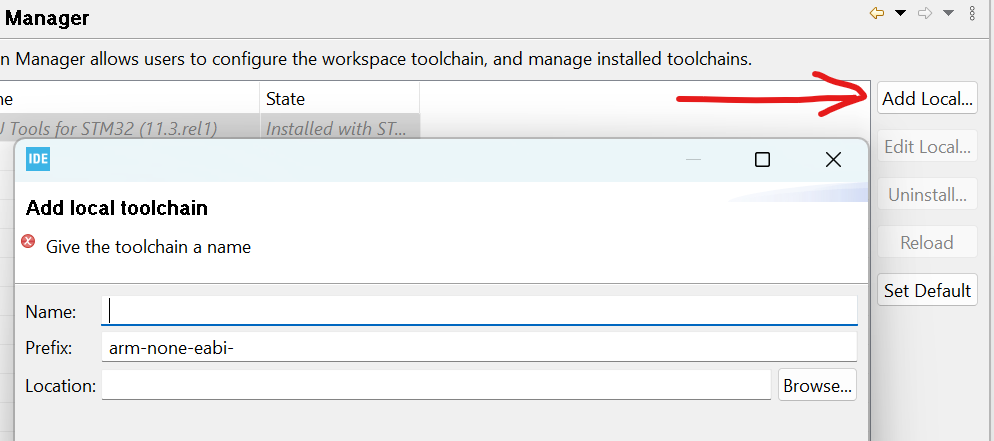Viewport: 994px width, 441px height.
Task: Open the back history dropdown arrow
Action: pos(900,13)
